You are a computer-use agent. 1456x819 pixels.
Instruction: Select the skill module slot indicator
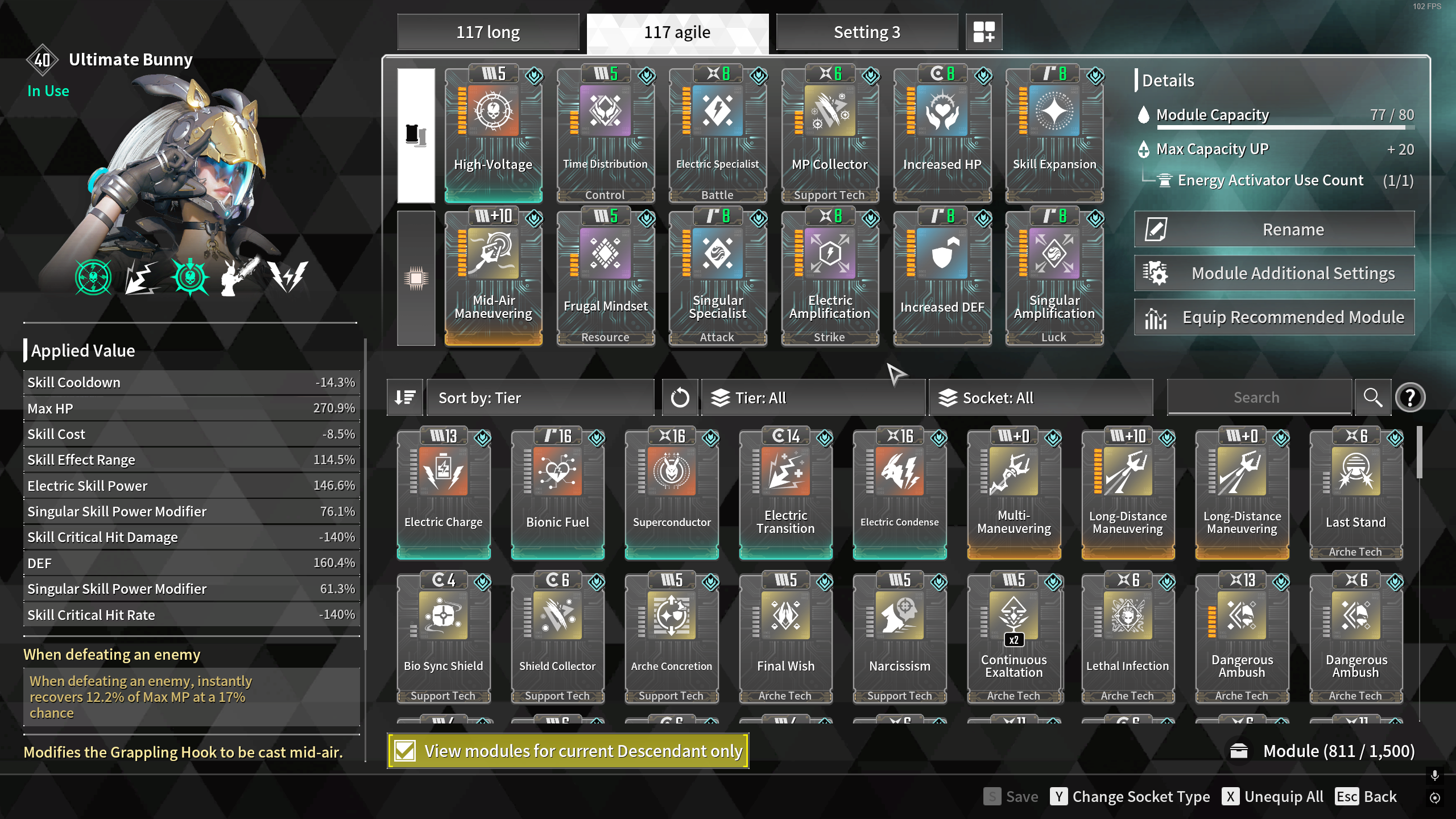point(416,135)
